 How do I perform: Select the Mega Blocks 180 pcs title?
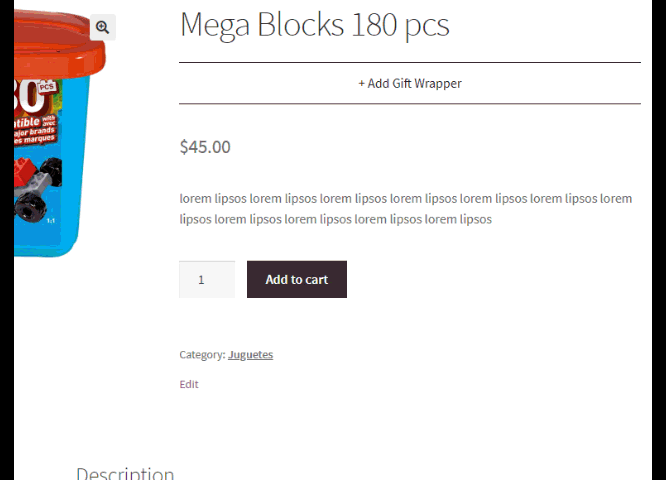point(315,25)
